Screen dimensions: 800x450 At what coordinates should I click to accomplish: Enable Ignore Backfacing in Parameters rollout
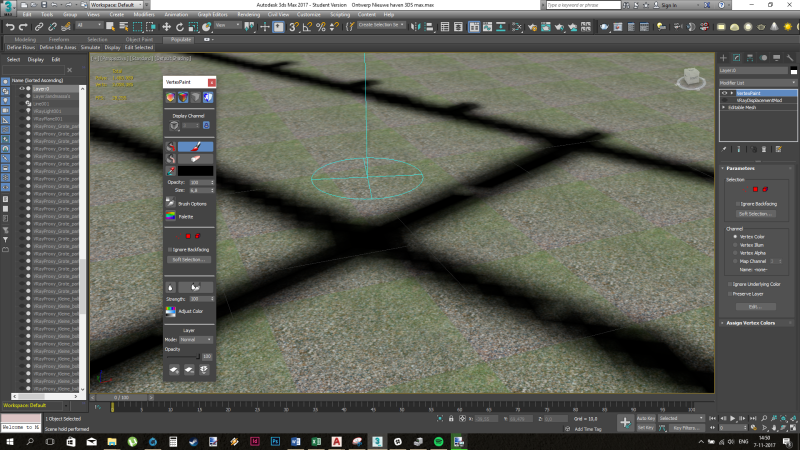(x=736, y=203)
